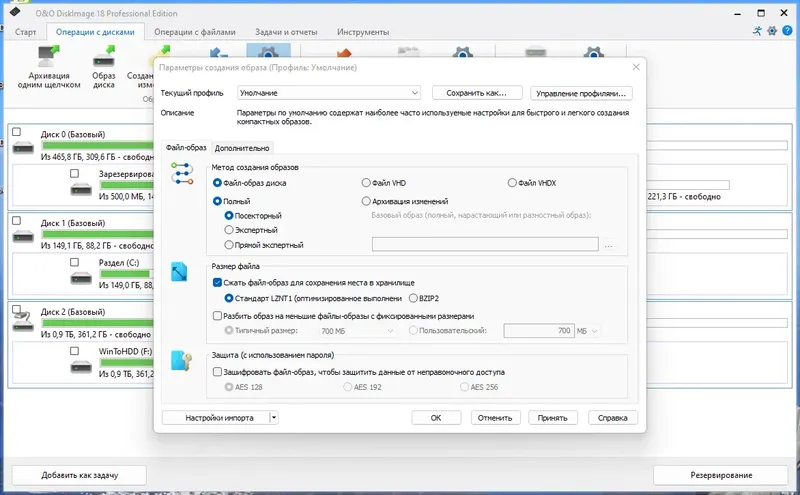Click the running man icon in top-right corner
Screen dimensions: 800x495
click(x=757, y=31)
